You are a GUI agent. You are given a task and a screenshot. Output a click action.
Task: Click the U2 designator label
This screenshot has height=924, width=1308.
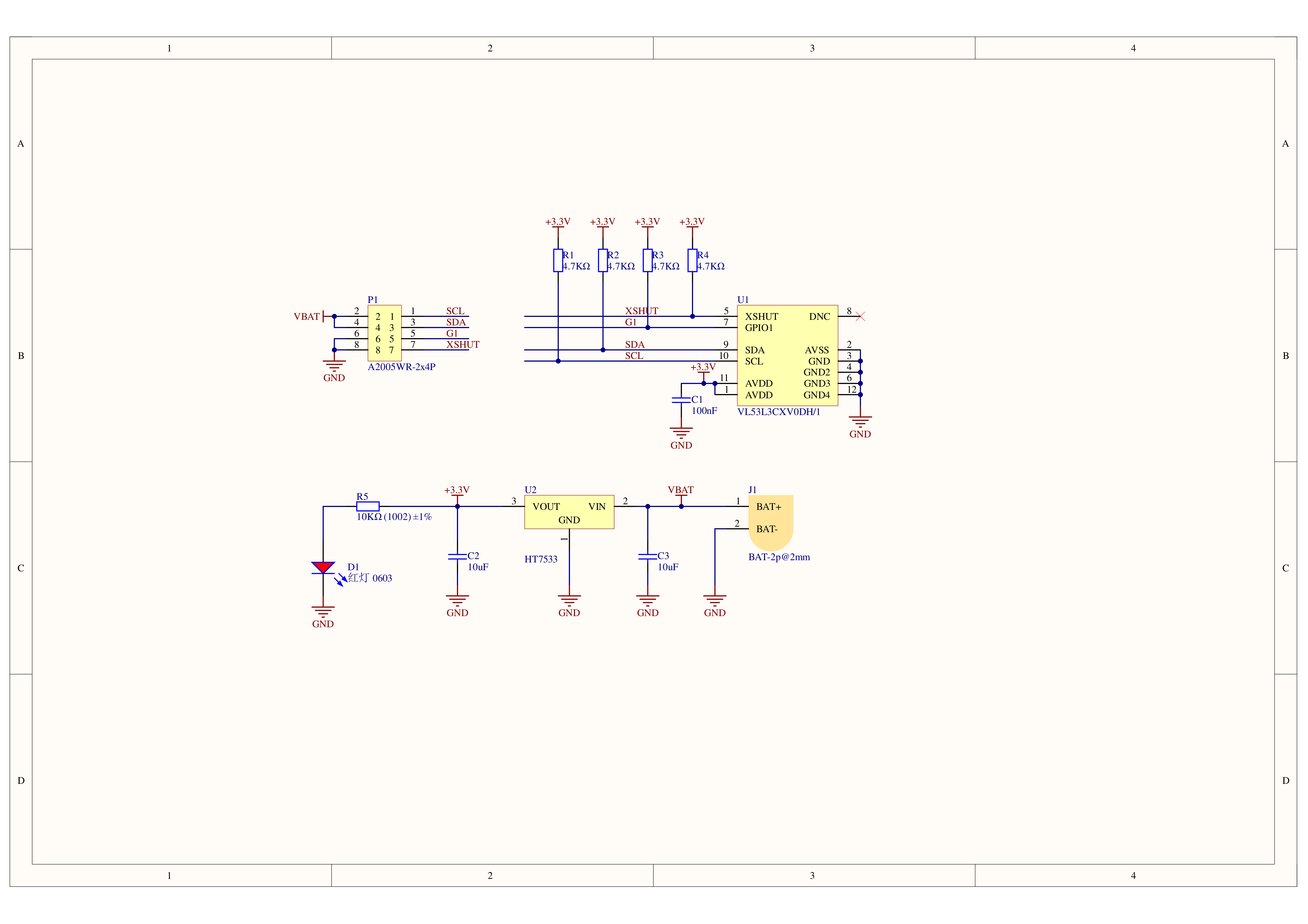530,490
